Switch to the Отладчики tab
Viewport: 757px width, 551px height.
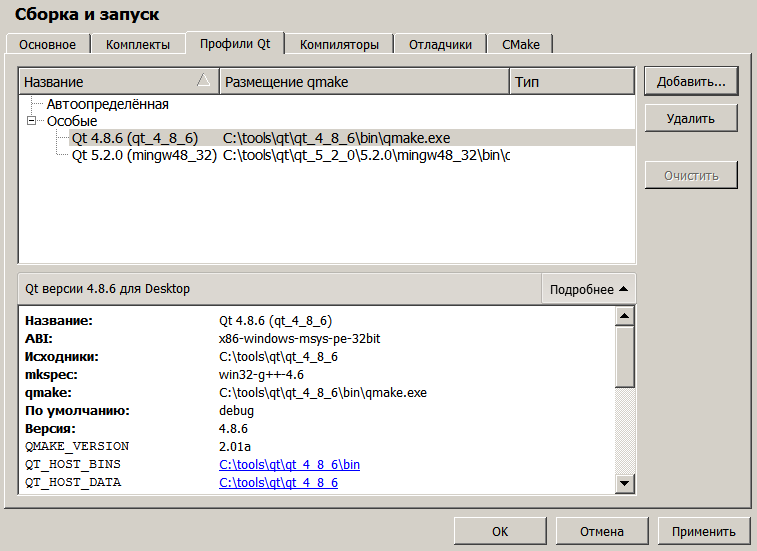[440, 44]
